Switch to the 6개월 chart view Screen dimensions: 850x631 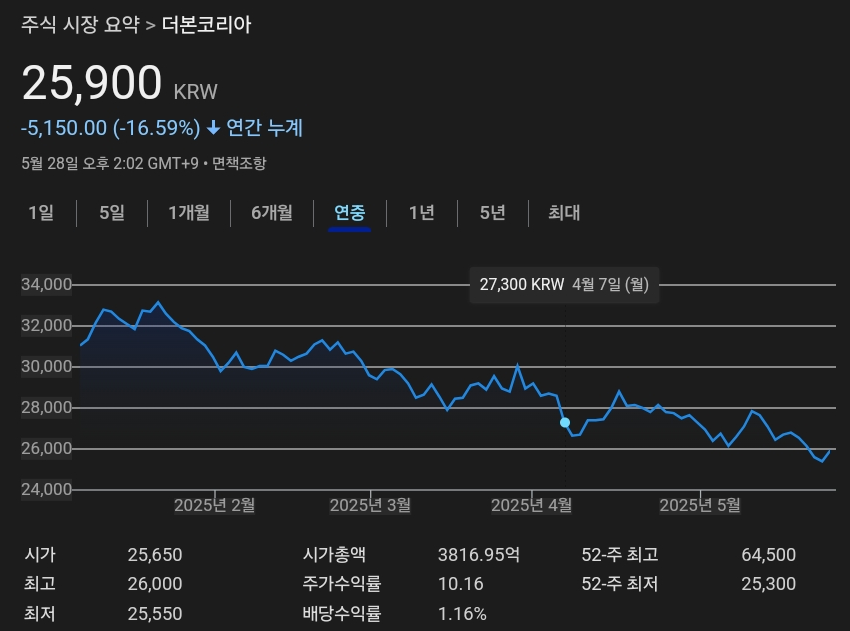[271, 213]
